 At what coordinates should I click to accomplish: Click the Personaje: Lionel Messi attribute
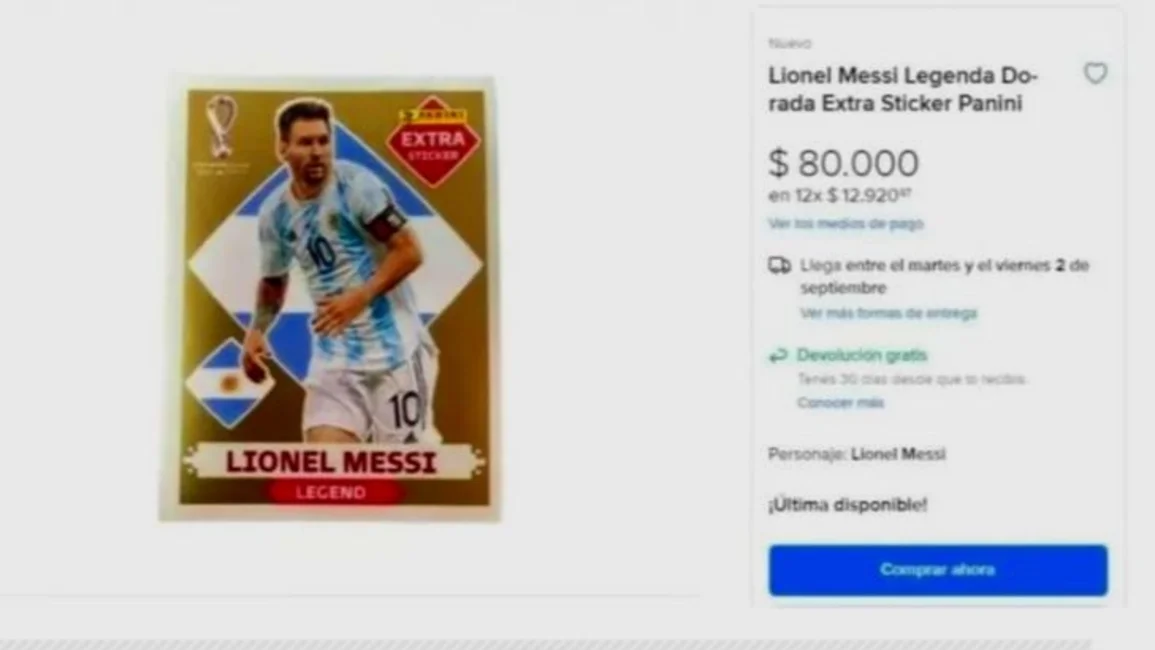click(x=857, y=454)
